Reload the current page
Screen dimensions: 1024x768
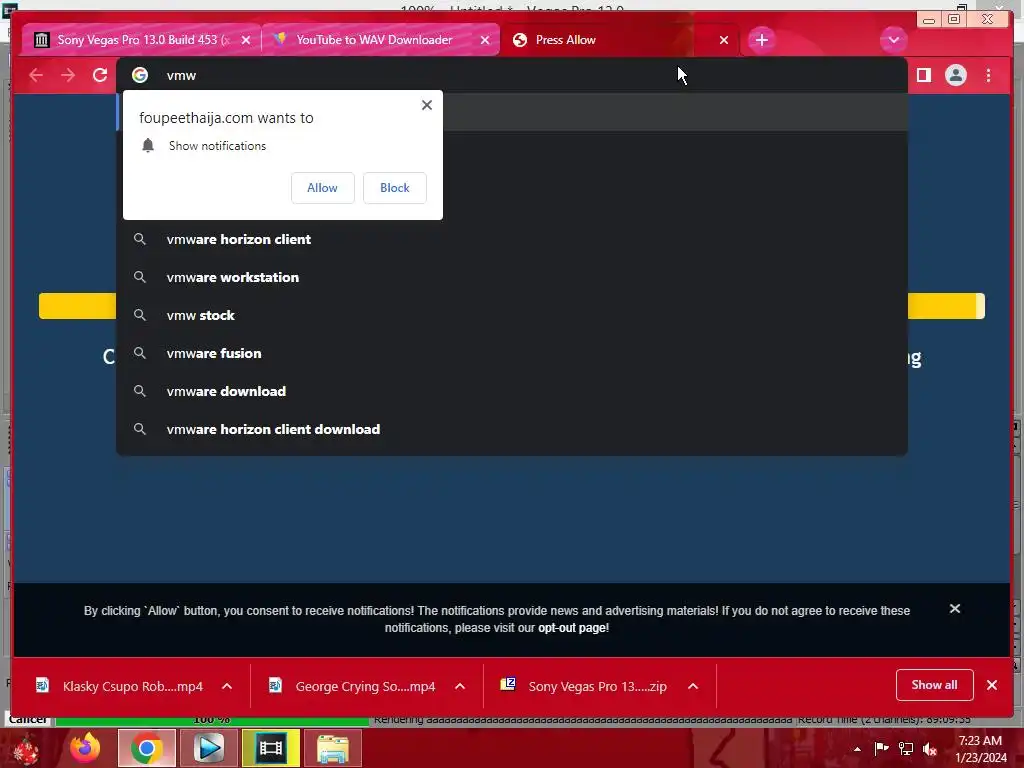(x=100, y=76)
